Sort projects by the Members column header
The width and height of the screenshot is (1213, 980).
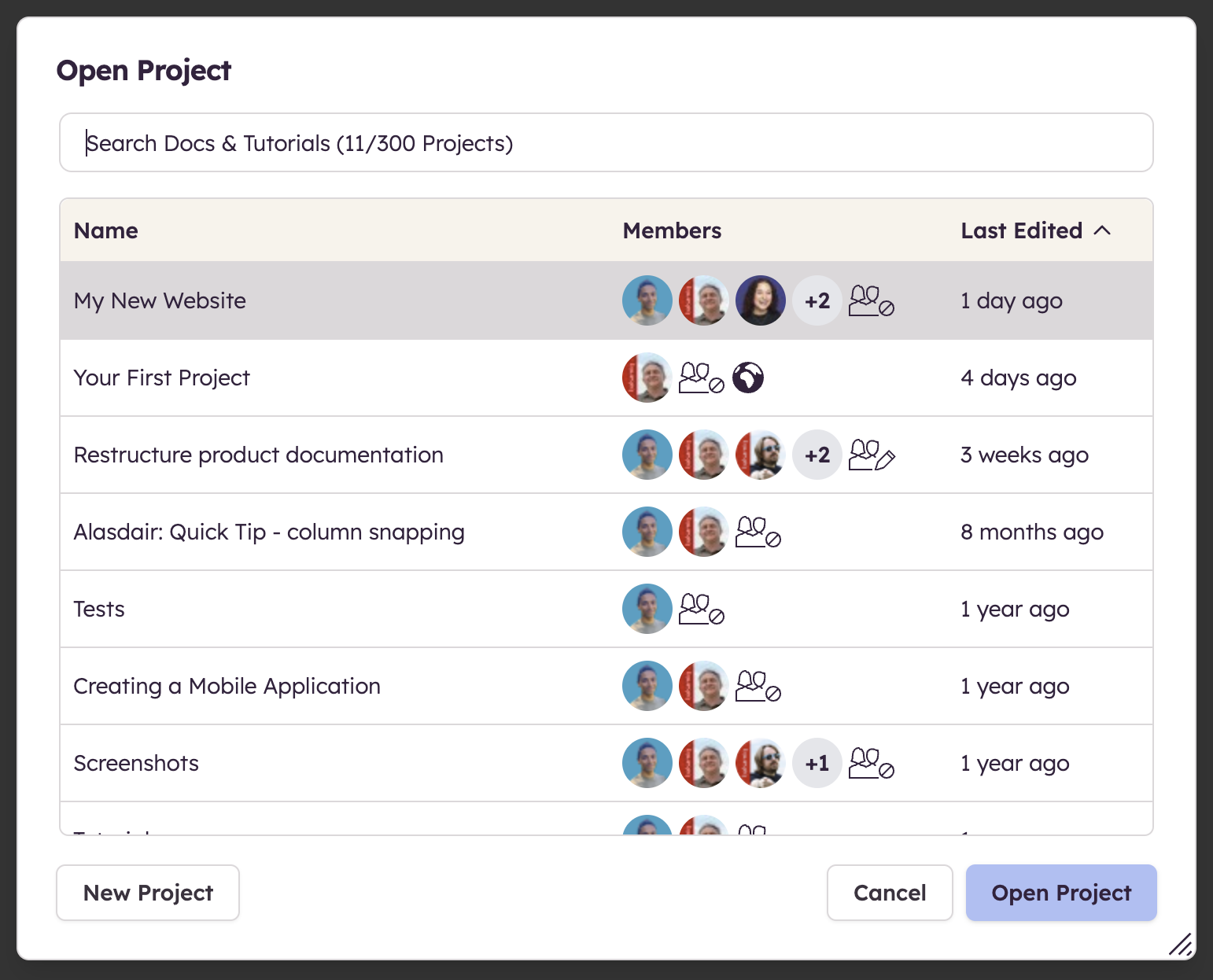click(672, 230)
